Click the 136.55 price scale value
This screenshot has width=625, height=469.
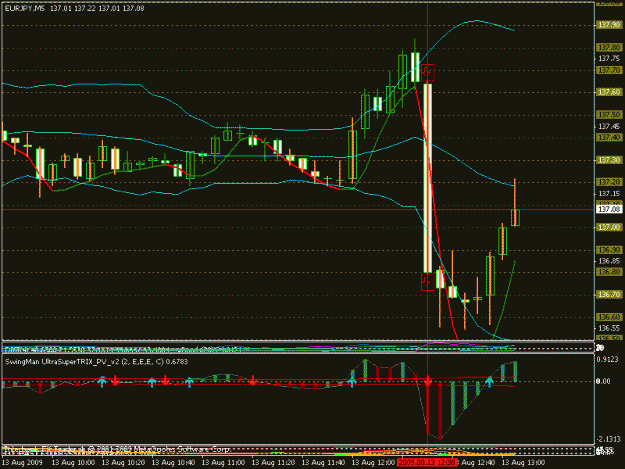click(609, 328)
